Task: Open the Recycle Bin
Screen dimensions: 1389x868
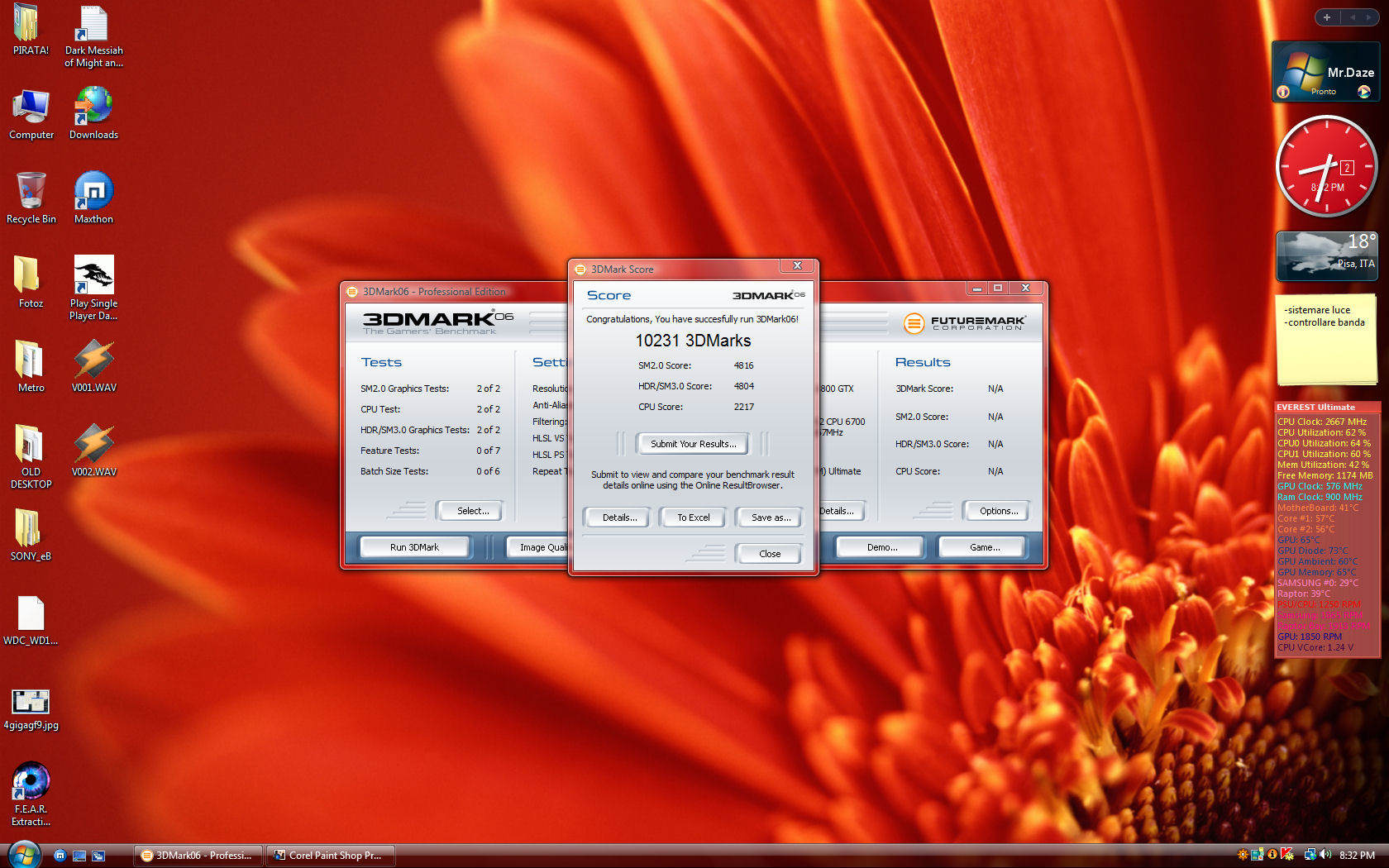Action: click(31, 198)
